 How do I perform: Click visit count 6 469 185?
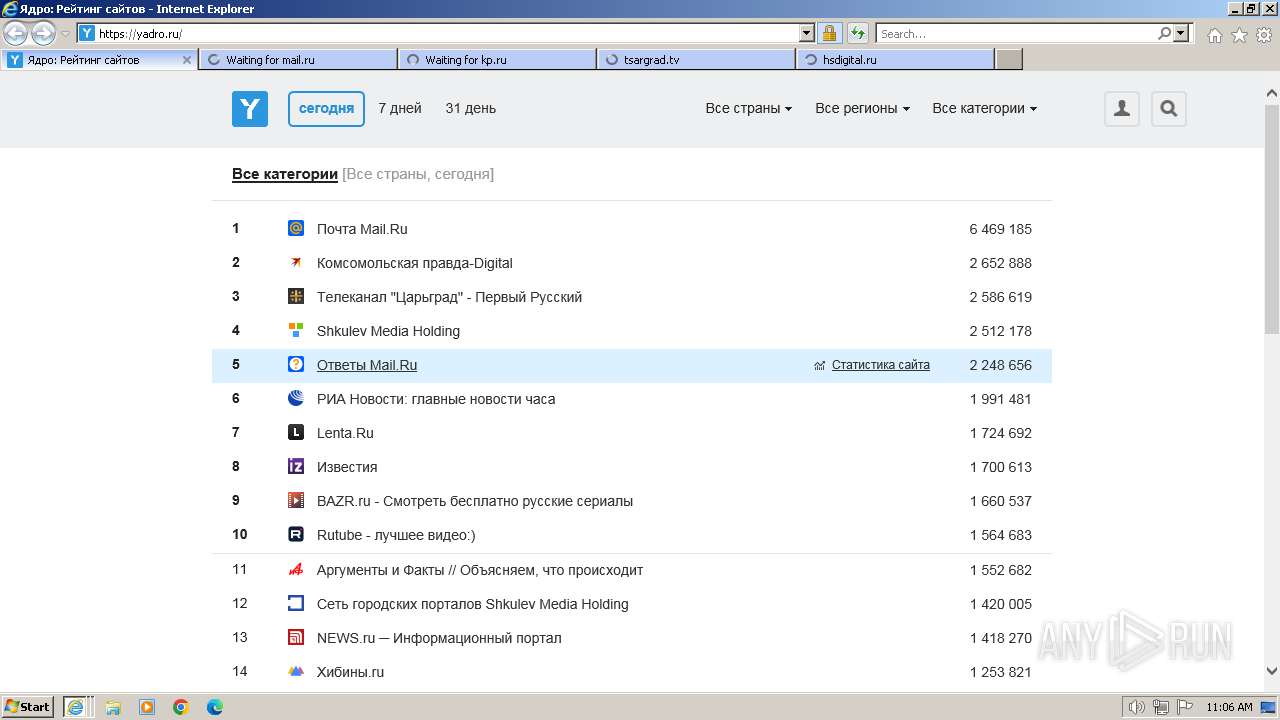pyautogui.click(x=1000, y=229)
